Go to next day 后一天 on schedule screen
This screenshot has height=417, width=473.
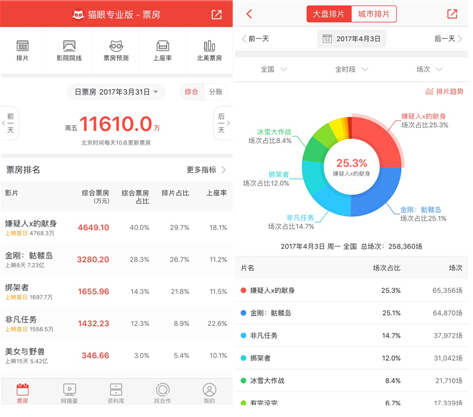pos(448,39)
